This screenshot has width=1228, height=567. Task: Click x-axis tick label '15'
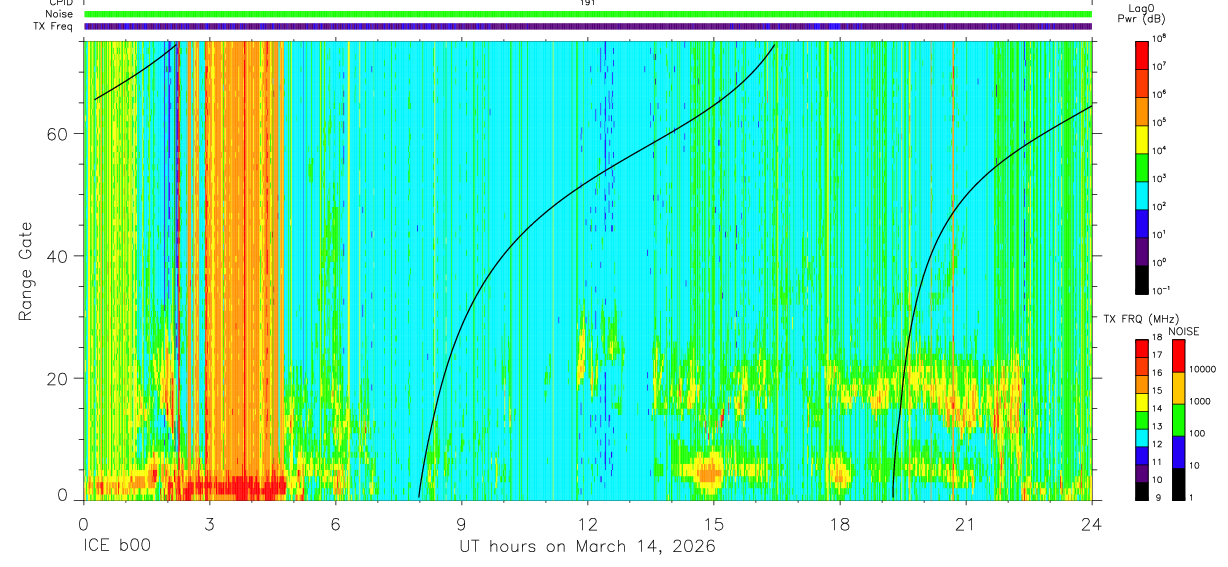tap(714, 523)
